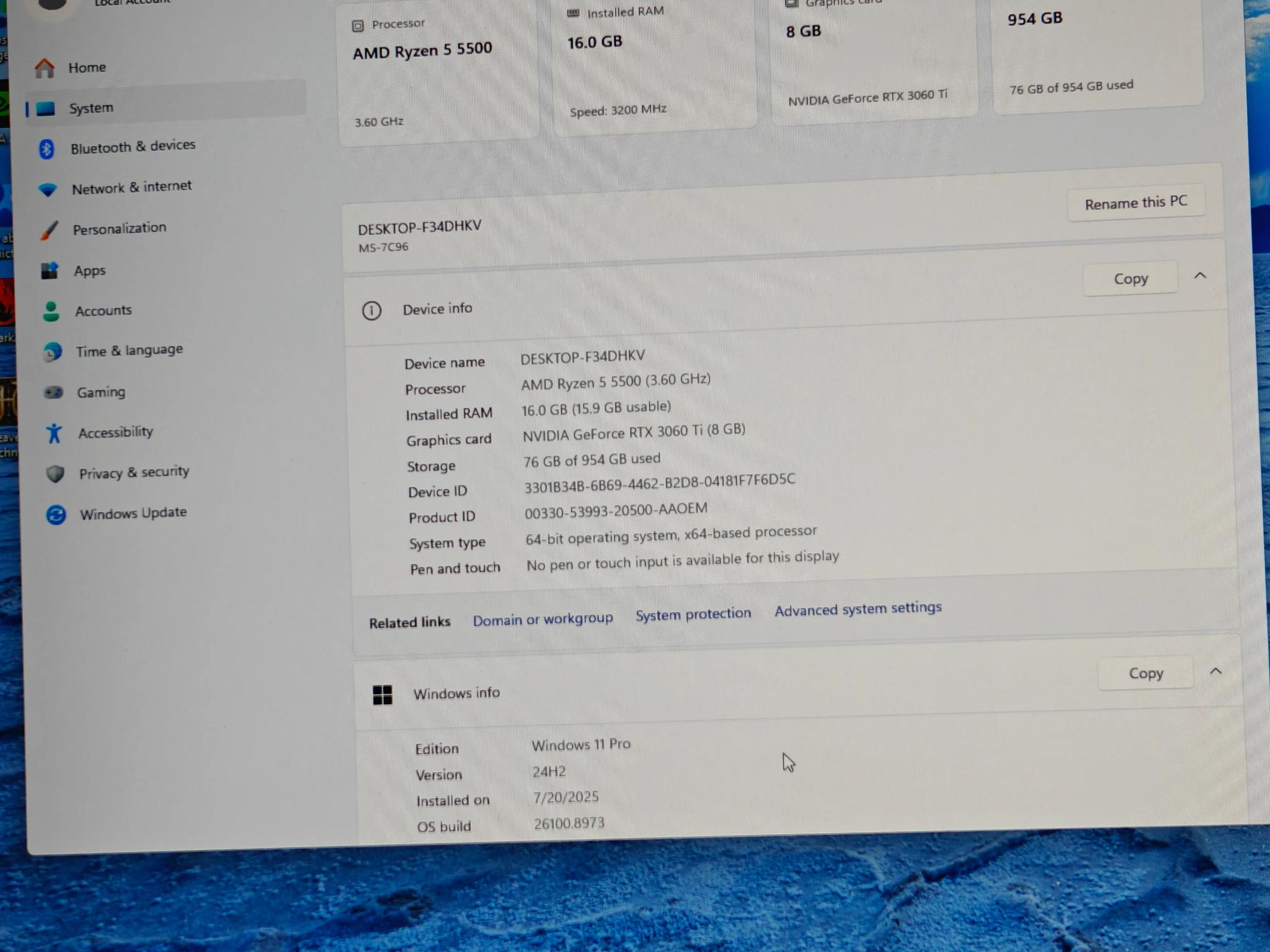Click OS build 26100.8973 value

point(569,823)
